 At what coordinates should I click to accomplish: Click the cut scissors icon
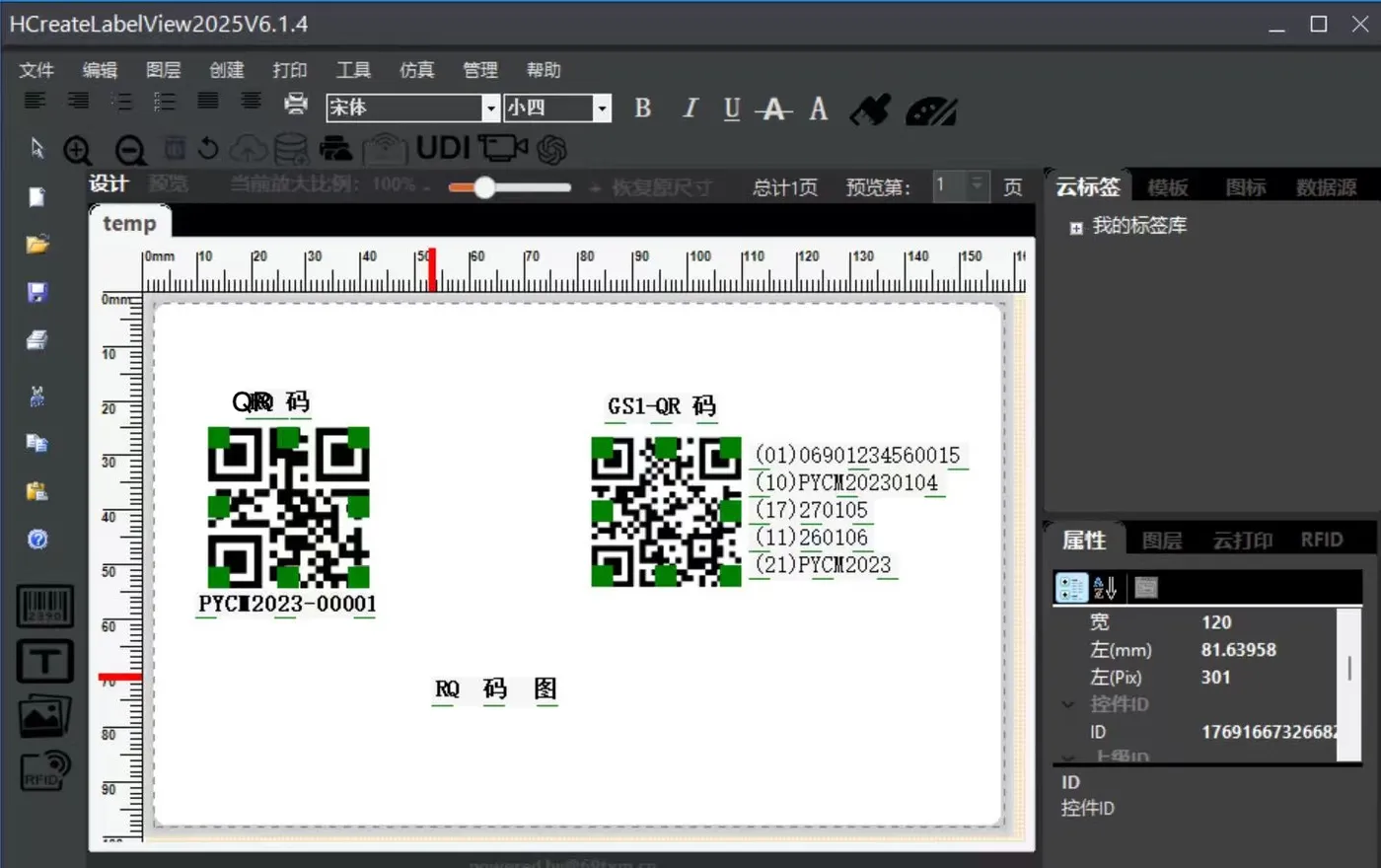37,396
